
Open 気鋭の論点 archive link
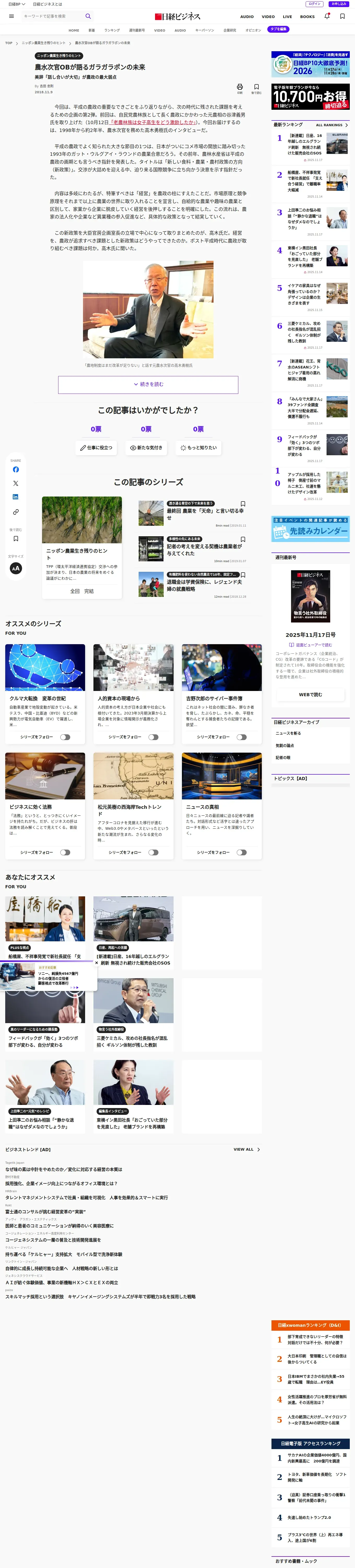coord(285,746)
